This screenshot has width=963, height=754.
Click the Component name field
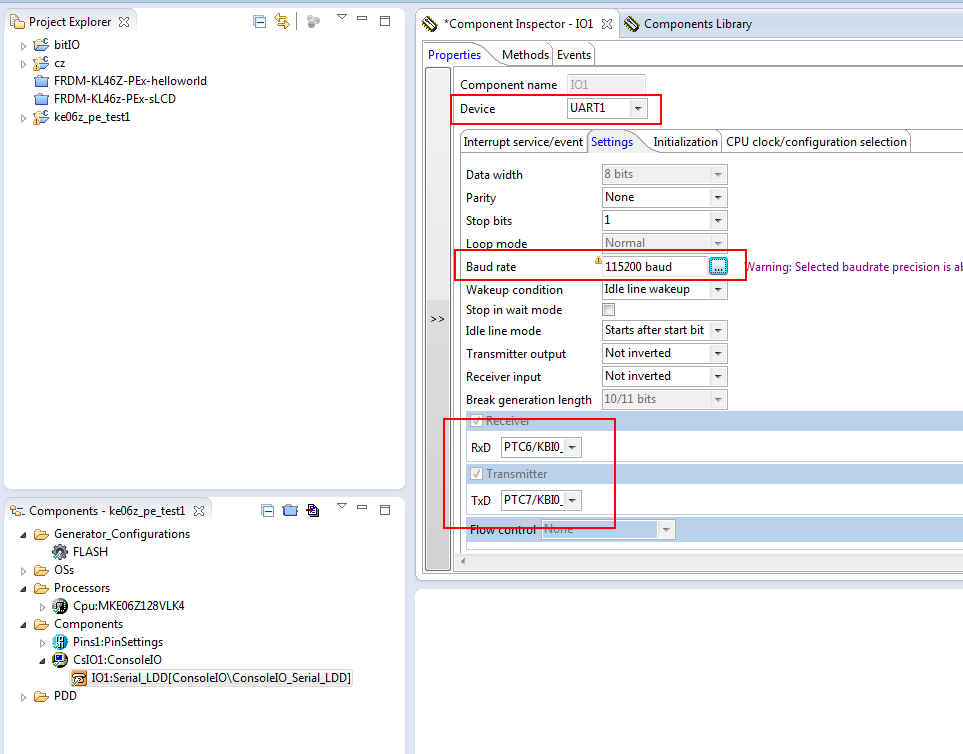click(x=606, y=85)
